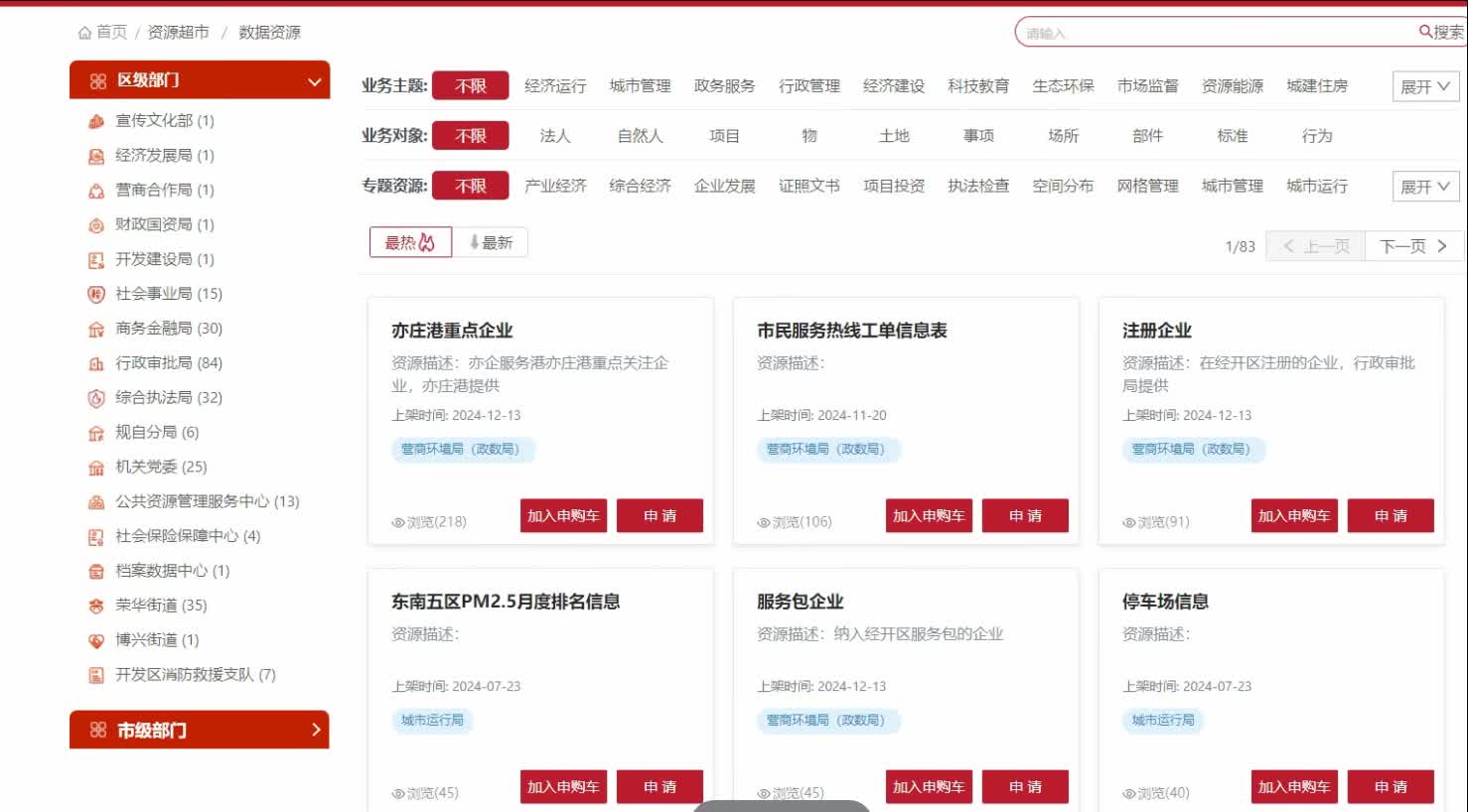
Task: Click the 综合执法局 department icon
Action: [96, 398]
